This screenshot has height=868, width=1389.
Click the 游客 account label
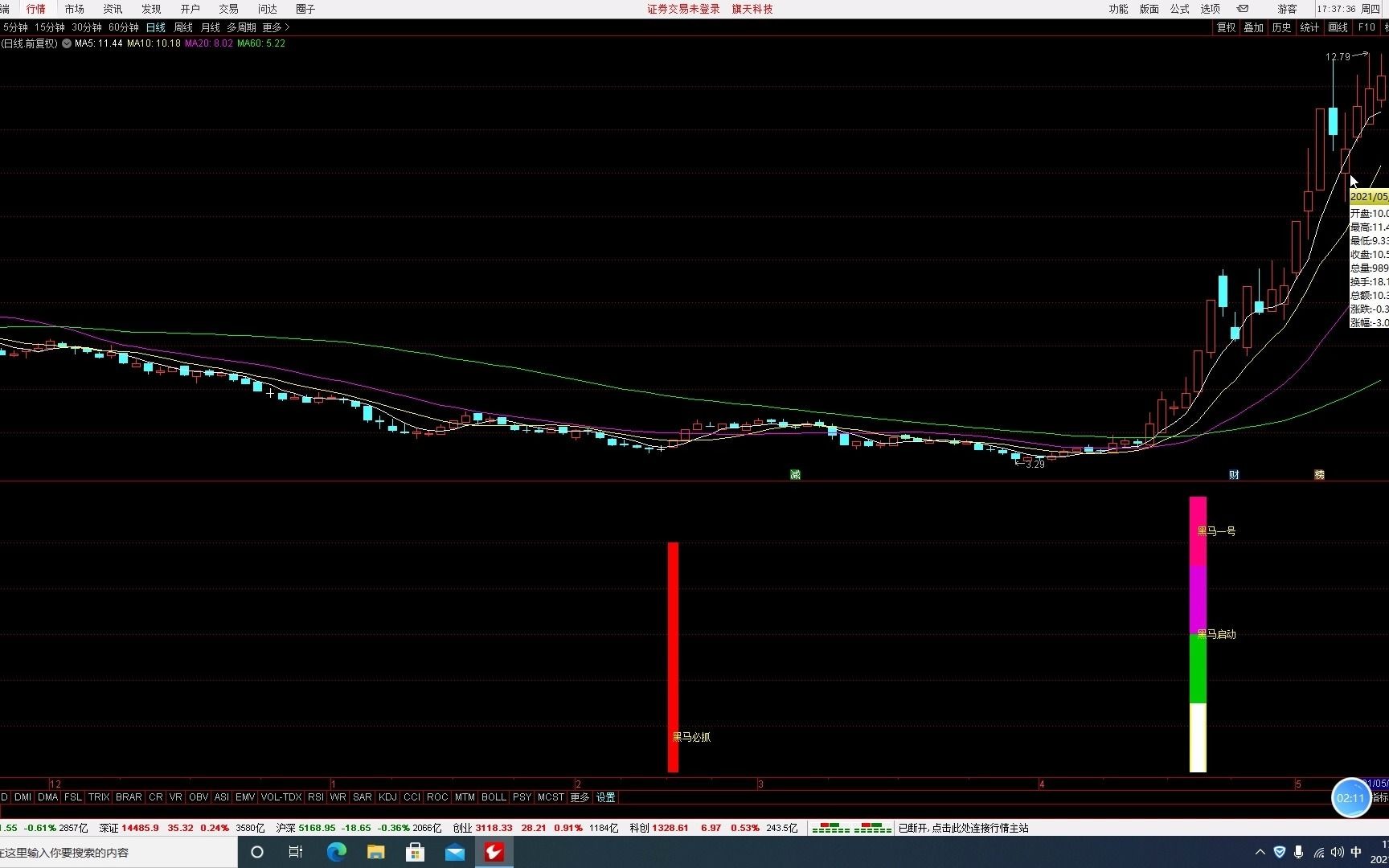pyautogui.click(x=1287, y=9)
